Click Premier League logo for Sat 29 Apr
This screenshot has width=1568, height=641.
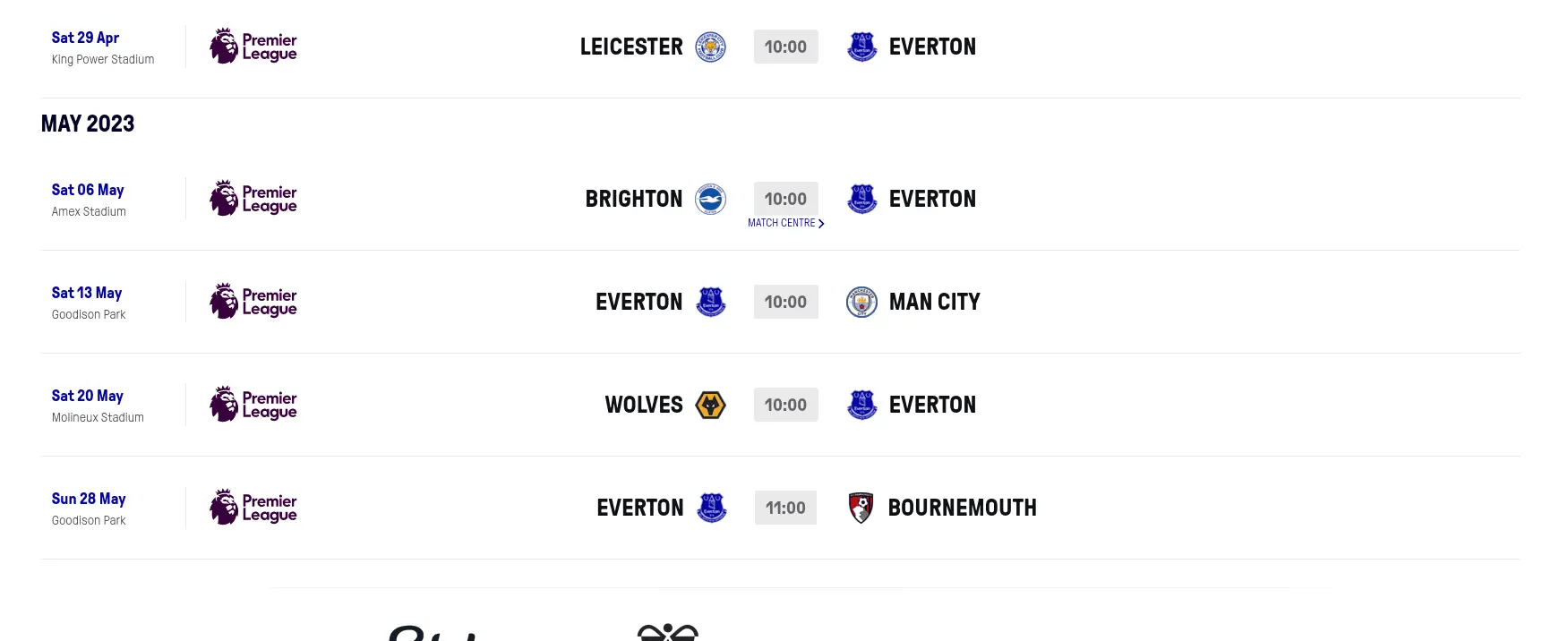[x=253, y=47]
